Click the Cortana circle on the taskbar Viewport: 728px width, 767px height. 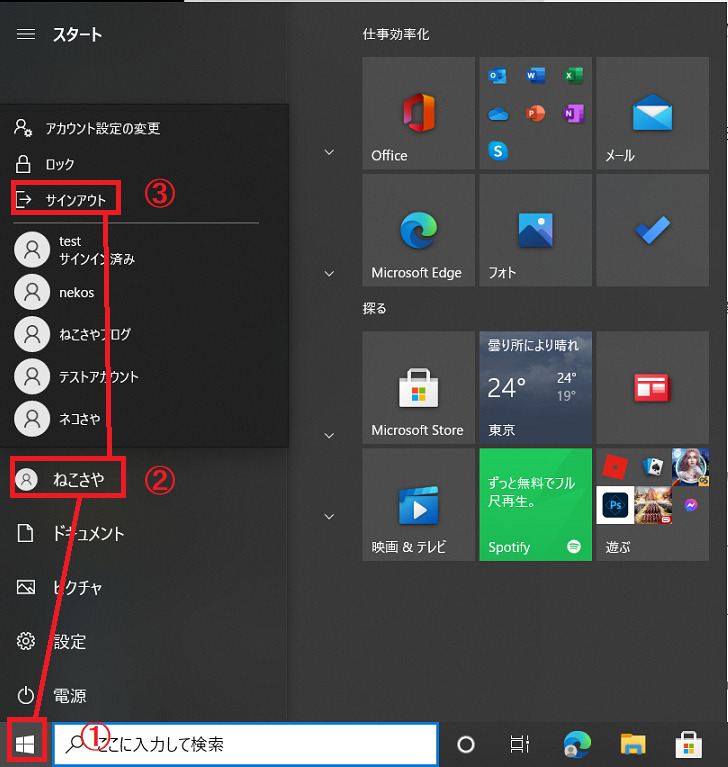[465, 744]
